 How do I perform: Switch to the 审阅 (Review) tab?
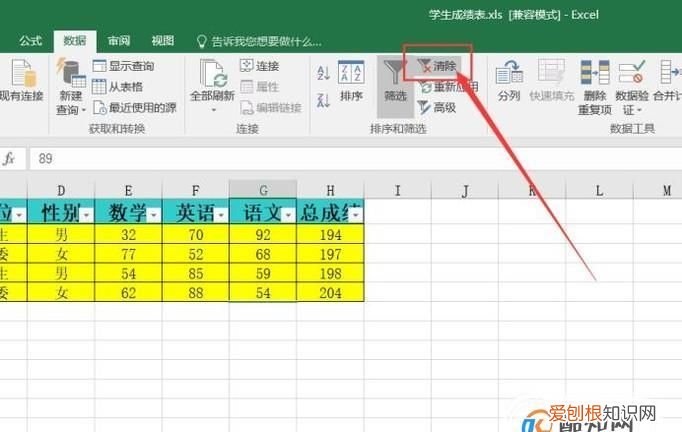coord(119,41)
